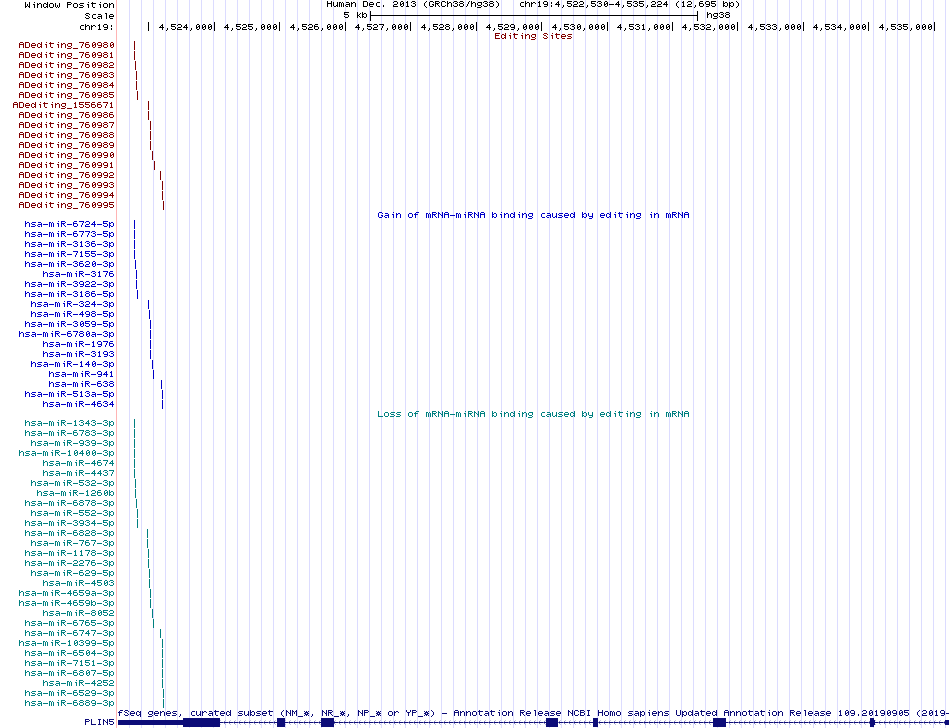Click the ADediting_760995 label
This screenshot has width=950, height=728.
(x=67, y=205)
